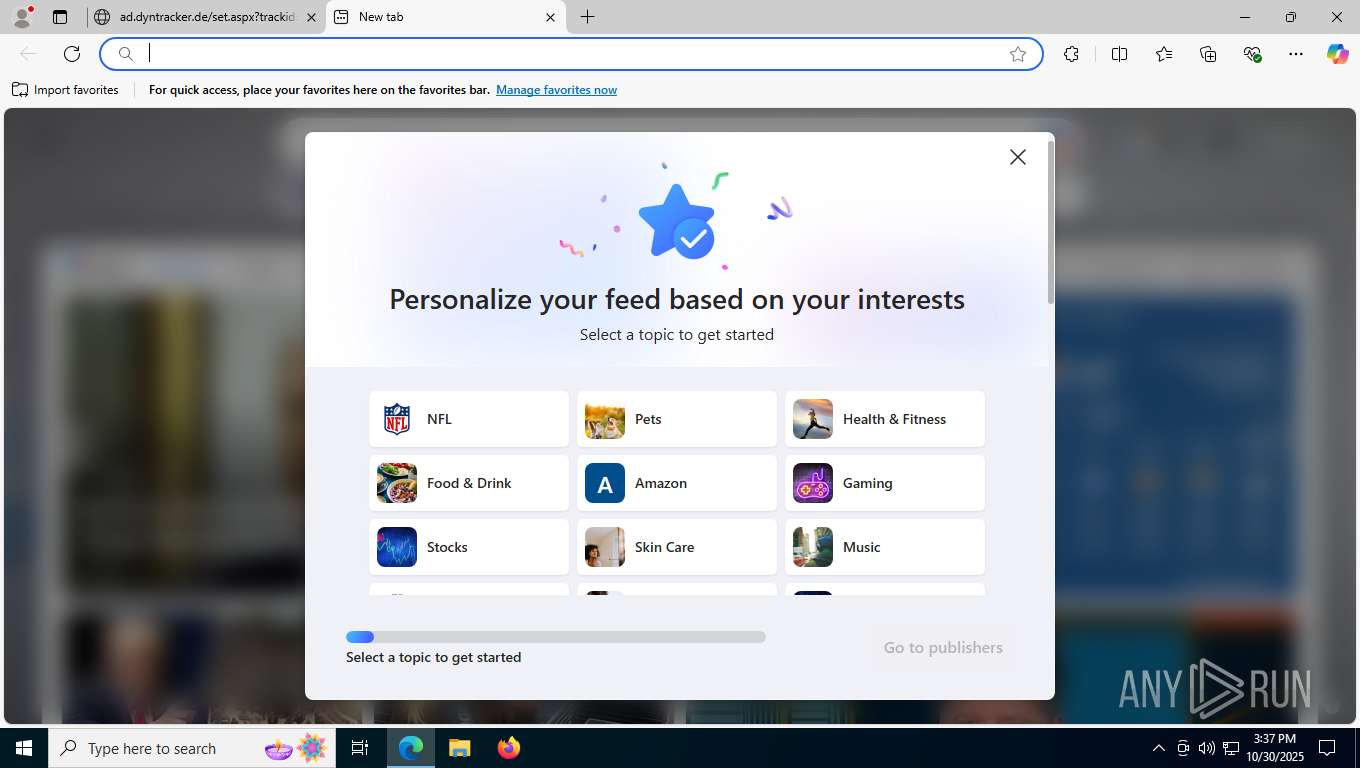1360x768 pixels.
Task: Select the Skin Care topic
Action: (x=677, y=547)
